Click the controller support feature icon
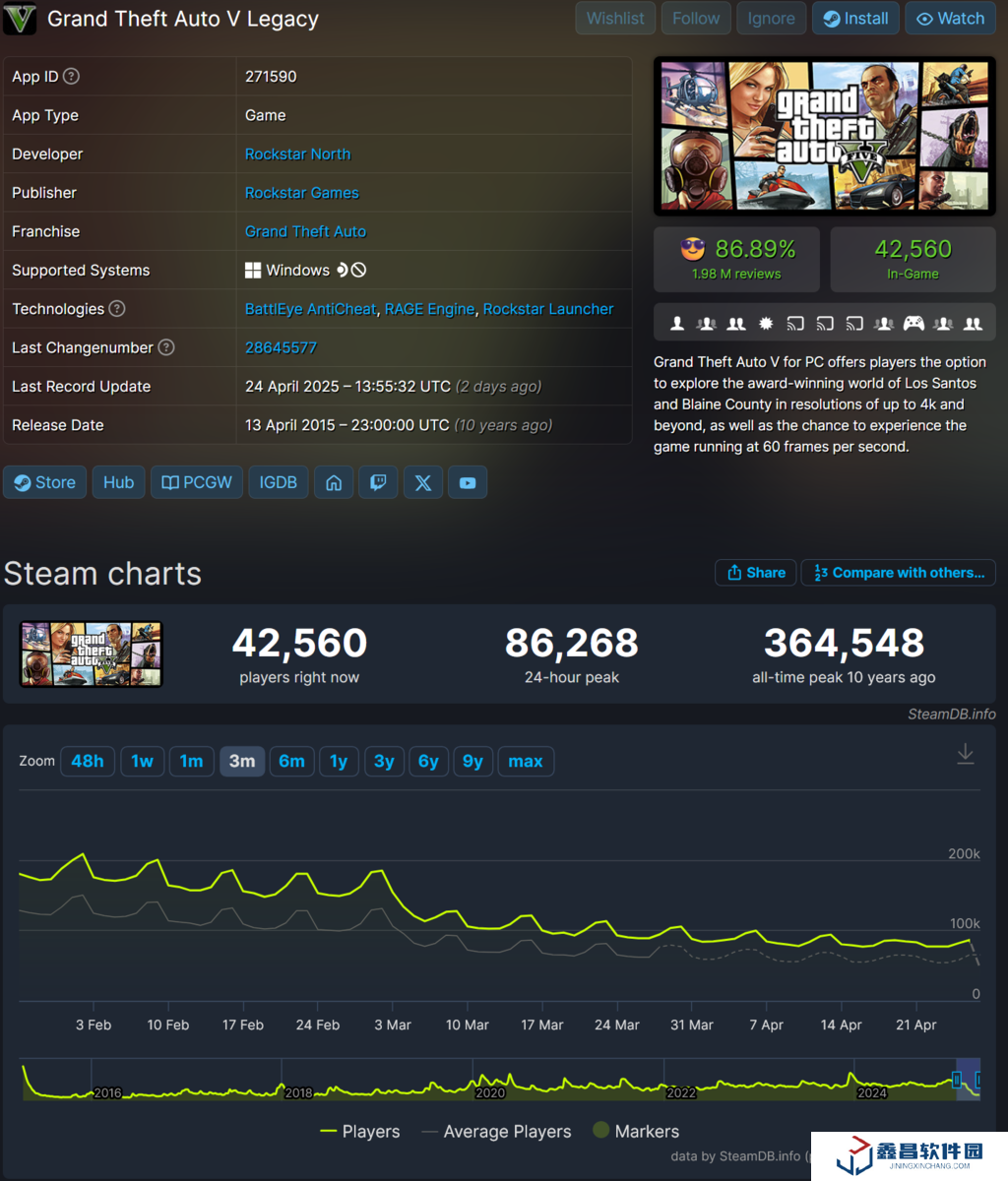The width and height of the screenshot is (1008, 1181). coord(913,323)
